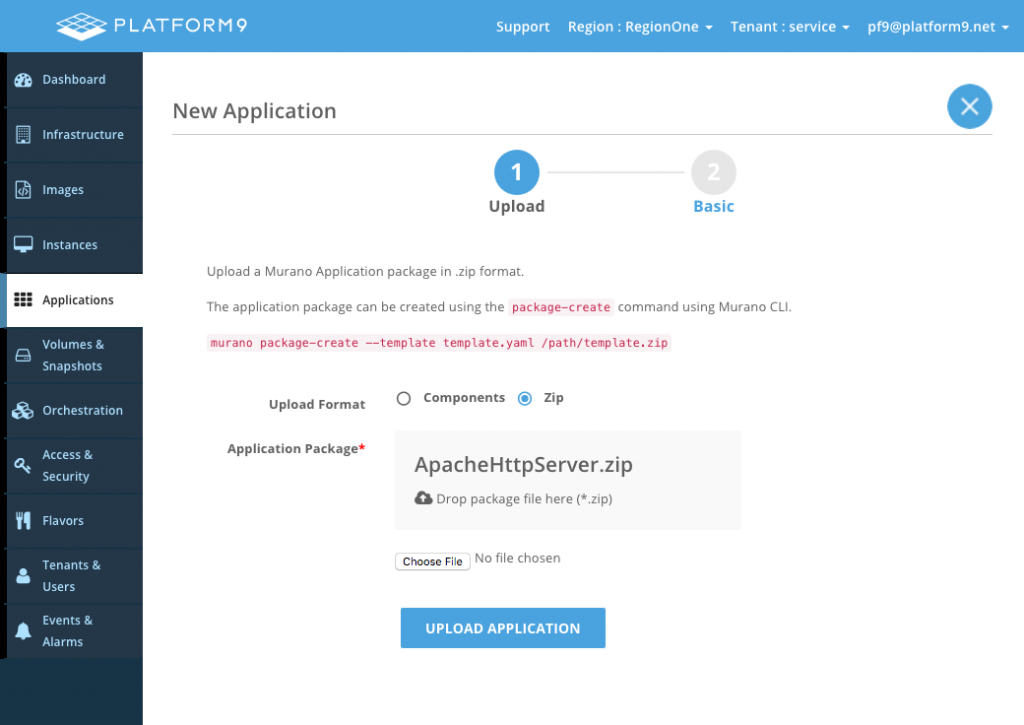This screenshot has height=725, width=1024.
Task: Close the New Application dialog
Action: pos(969,107)
